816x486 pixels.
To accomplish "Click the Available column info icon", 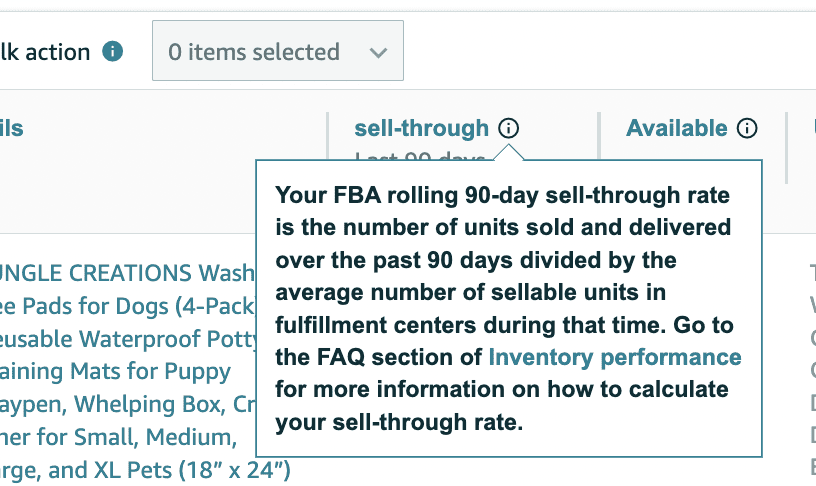I will 747,128.
